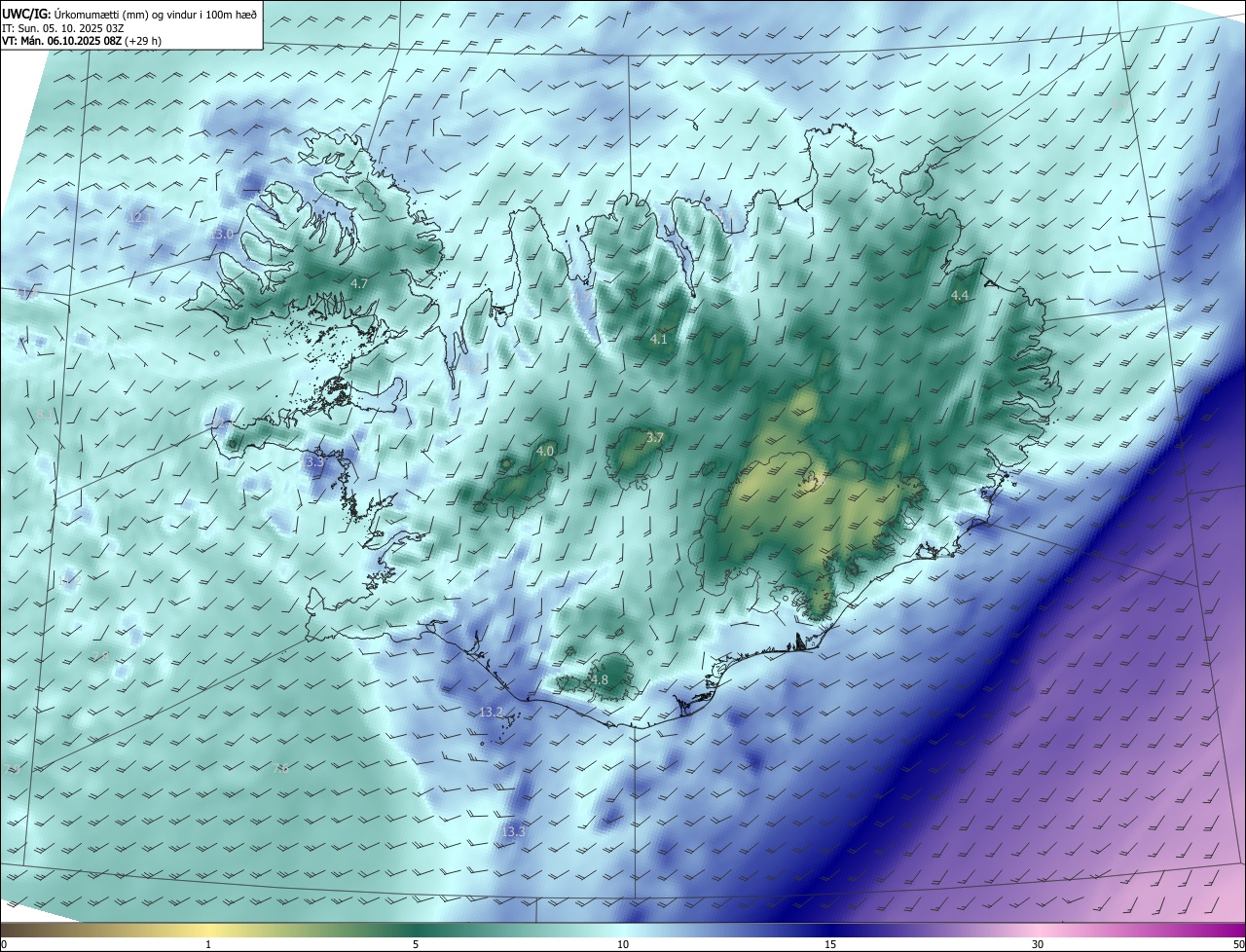Viewport: 1246px width, 952px height.
Task: Click the 10 tick on the color scale
Action: (623, 945)
